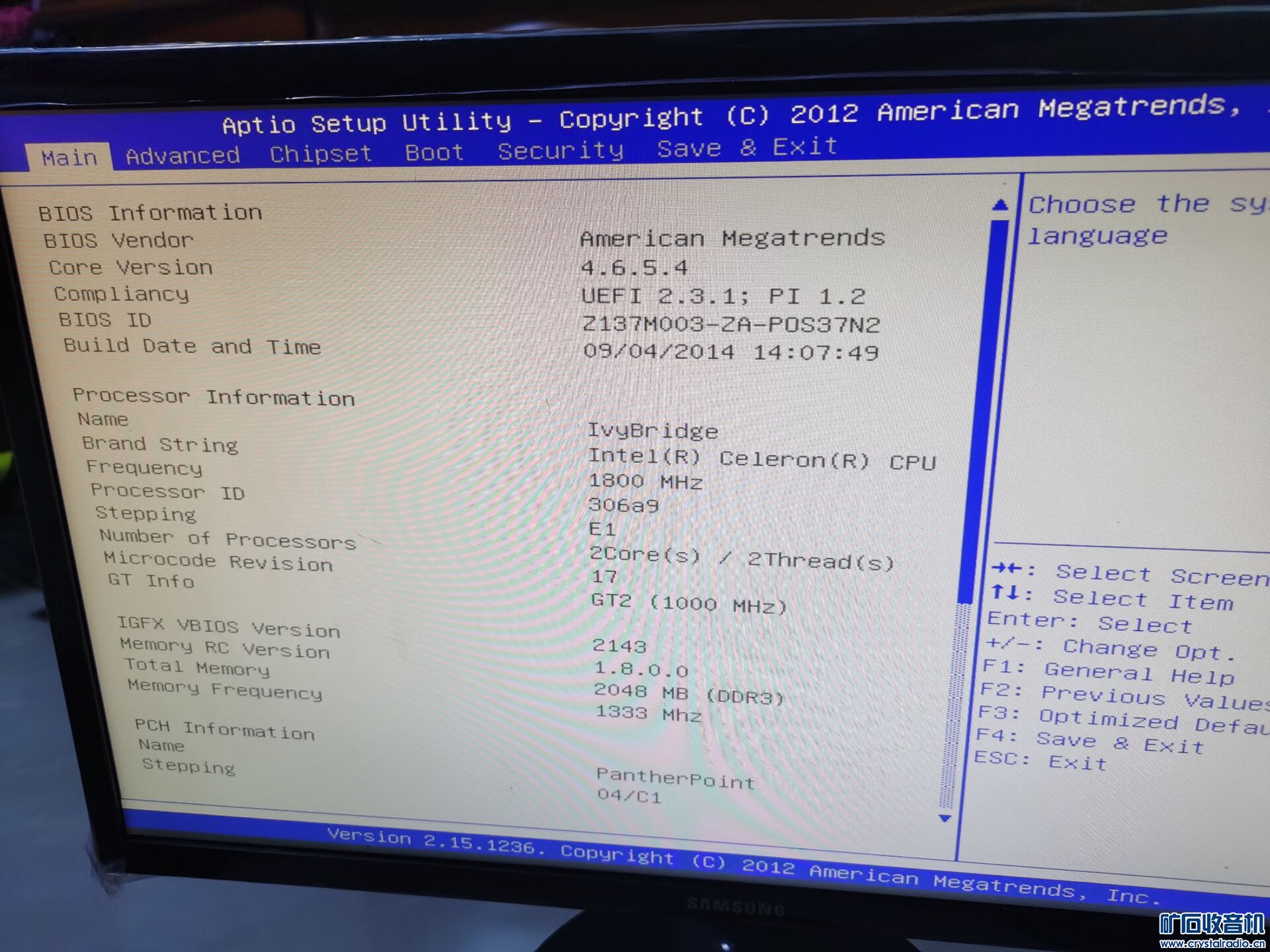Select the Brand String label
This screenshot has width=1270, height=952.
pos(159,444)
